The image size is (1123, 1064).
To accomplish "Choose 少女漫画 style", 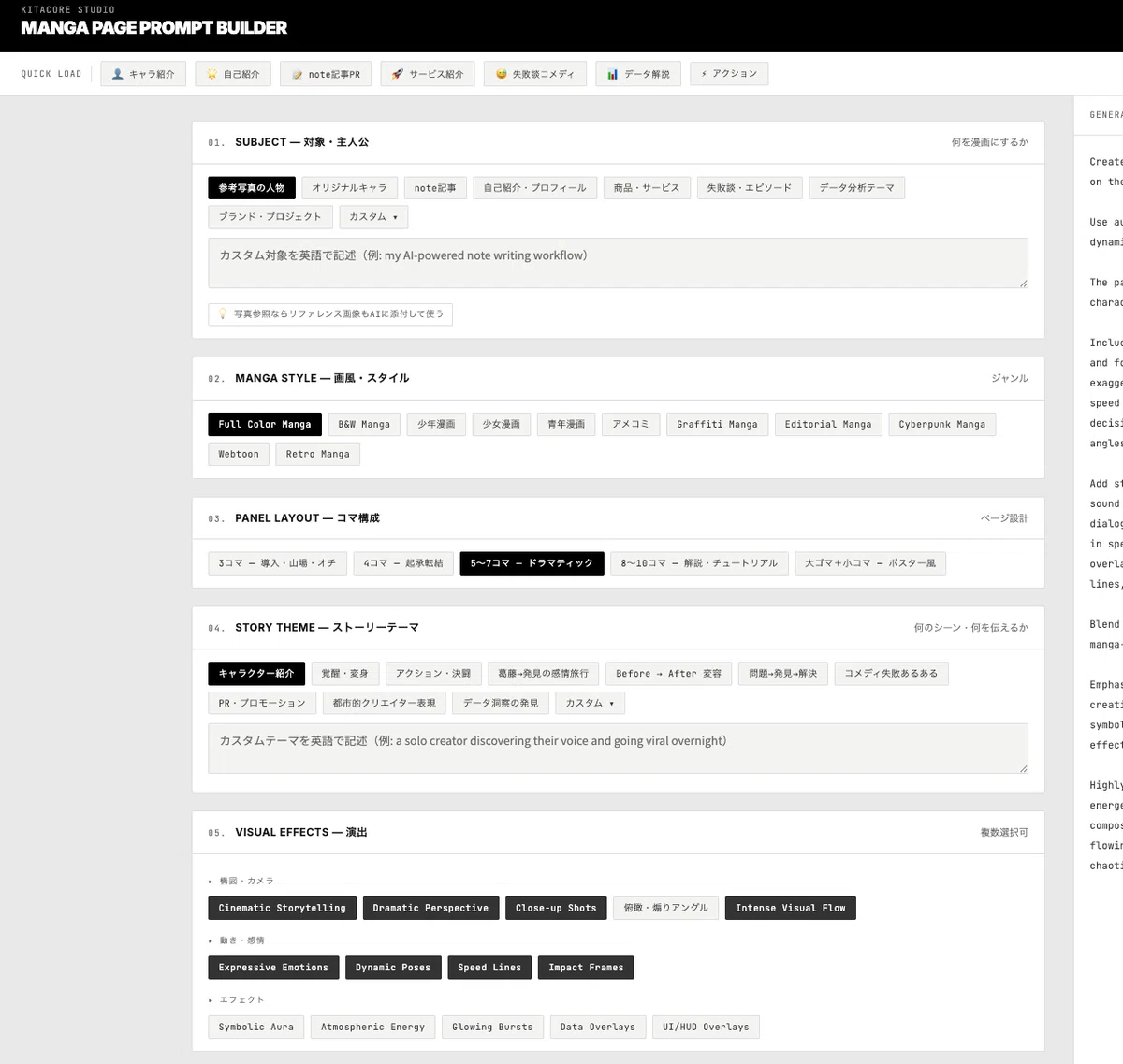I will (x=502, y=425).
